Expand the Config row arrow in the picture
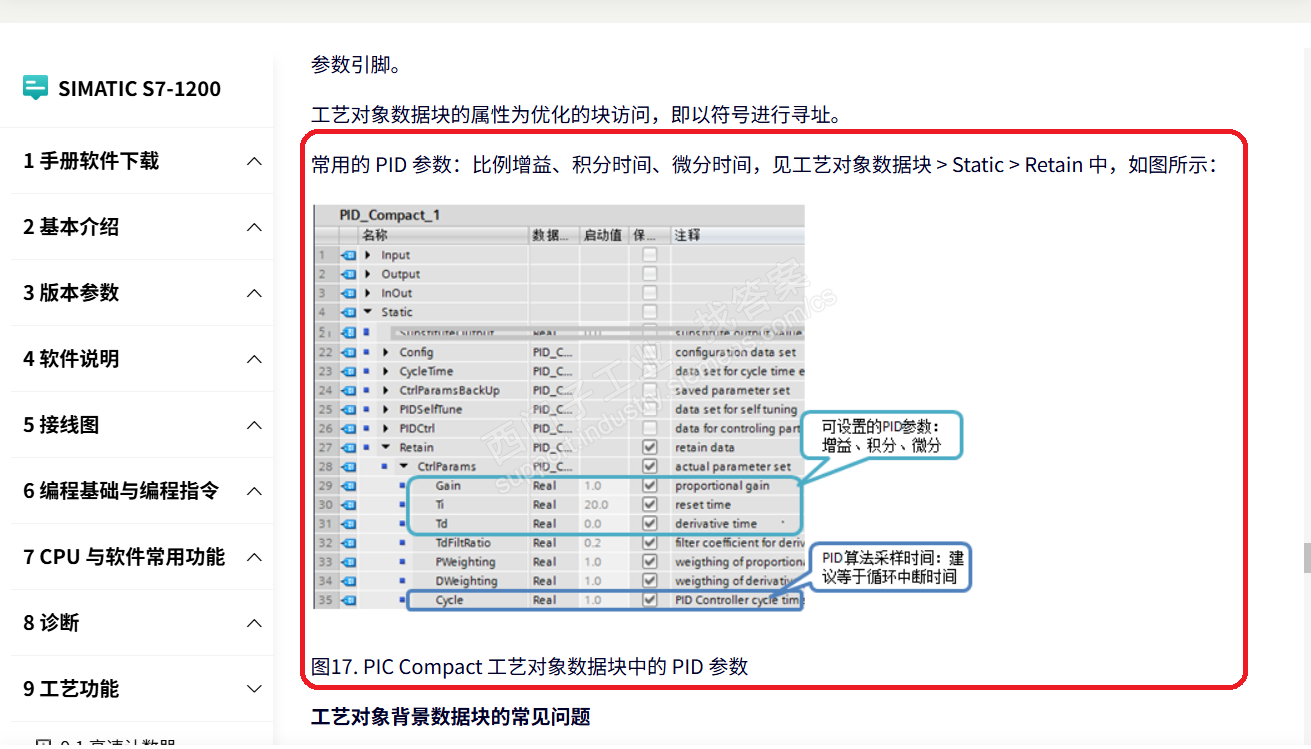Viewport: 1311px width, 749px height. click(x=386, y=352)
